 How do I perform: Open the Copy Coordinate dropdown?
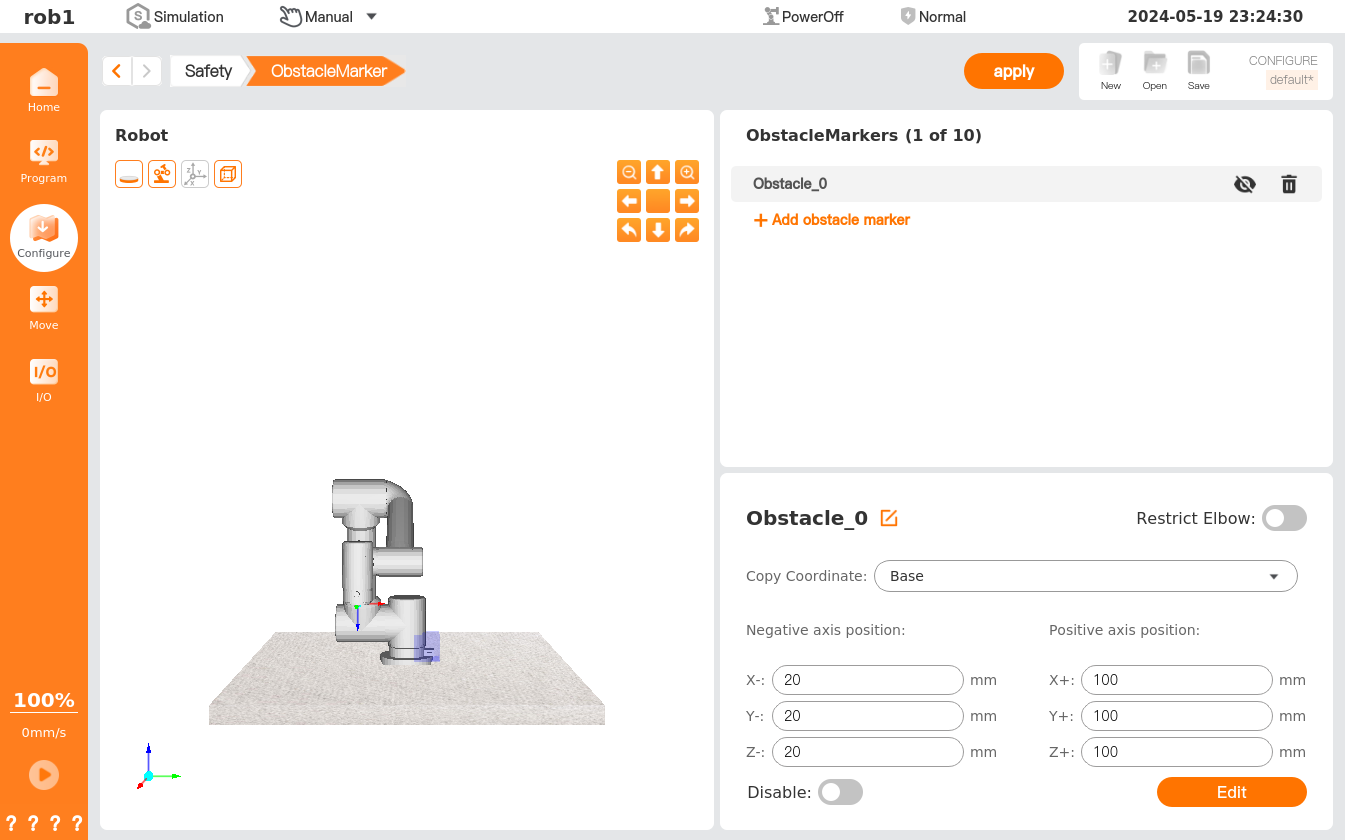click(1085, 576)
